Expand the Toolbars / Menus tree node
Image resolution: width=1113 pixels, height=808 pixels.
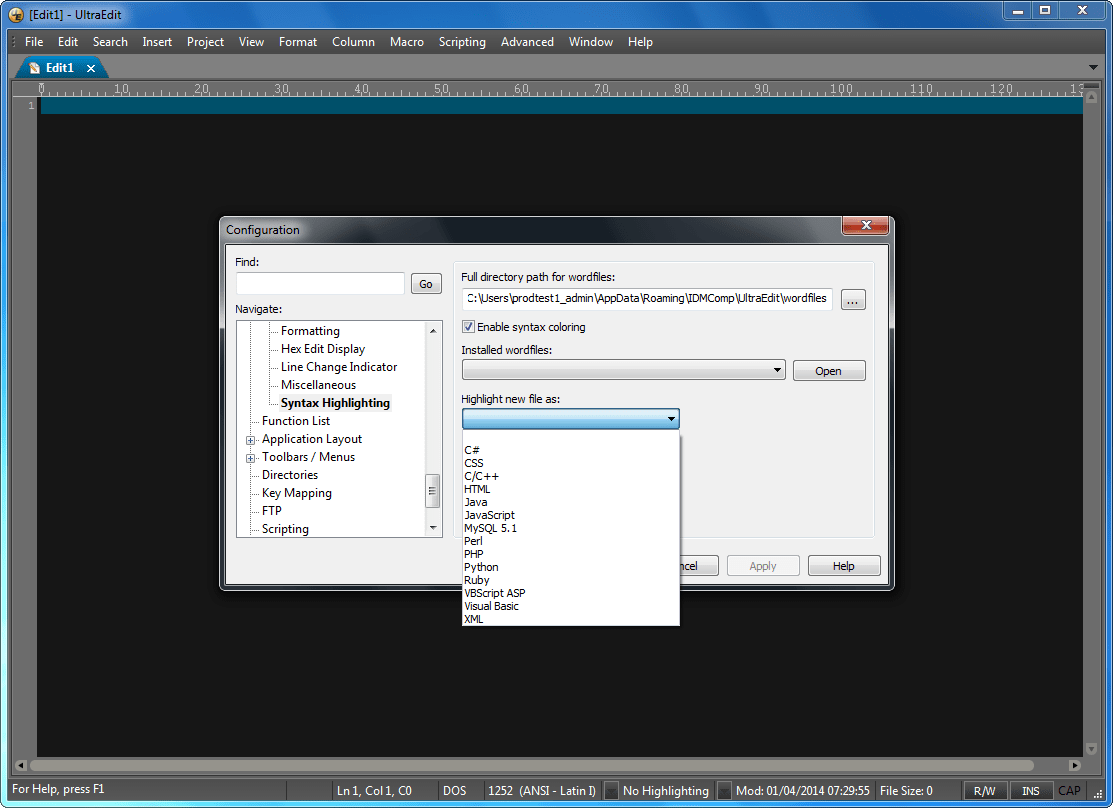click(251, 458)
